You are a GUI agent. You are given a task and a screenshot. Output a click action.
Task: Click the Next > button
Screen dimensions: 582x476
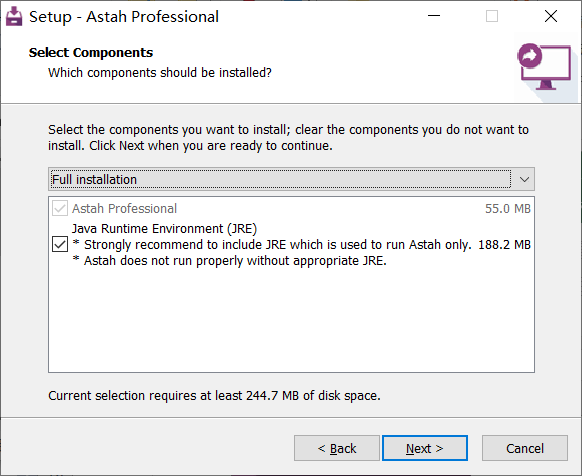(x=425, y=448)
